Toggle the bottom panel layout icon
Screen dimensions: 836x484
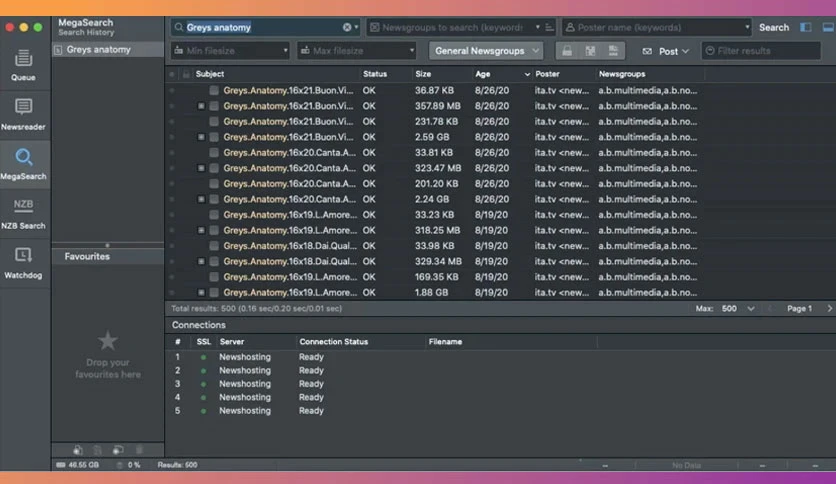point(829,27)
